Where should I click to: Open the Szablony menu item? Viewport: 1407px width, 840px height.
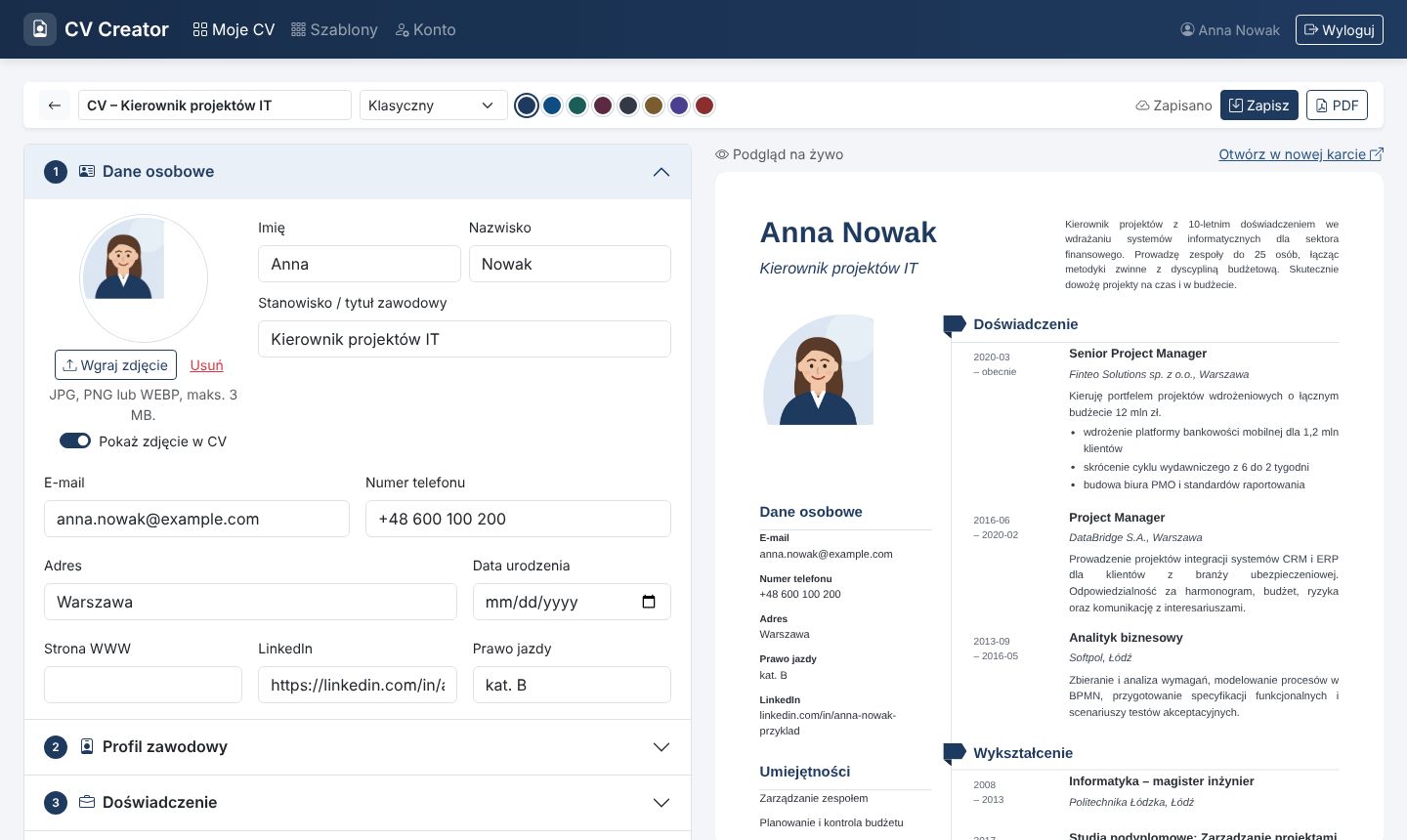(x=334, y=29)
